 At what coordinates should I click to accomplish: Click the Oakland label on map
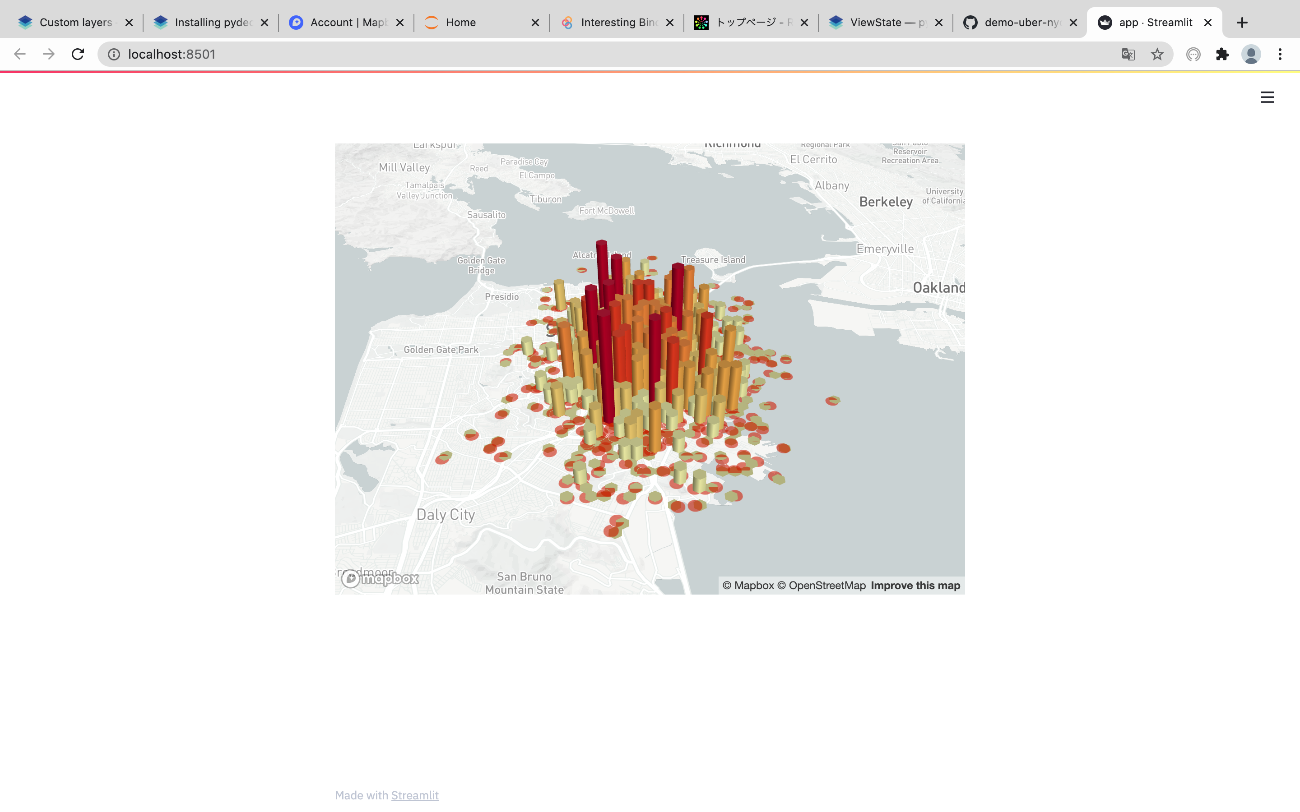939,287
